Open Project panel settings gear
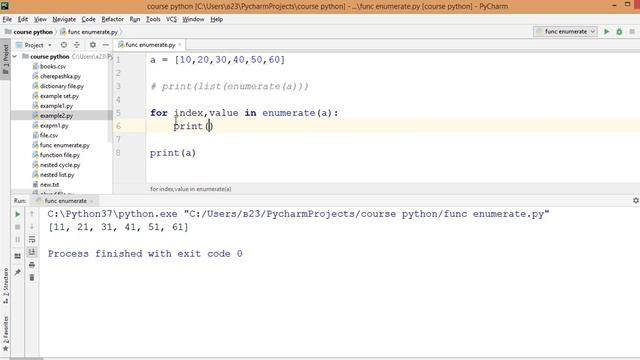640x360 pixels. 93,45
